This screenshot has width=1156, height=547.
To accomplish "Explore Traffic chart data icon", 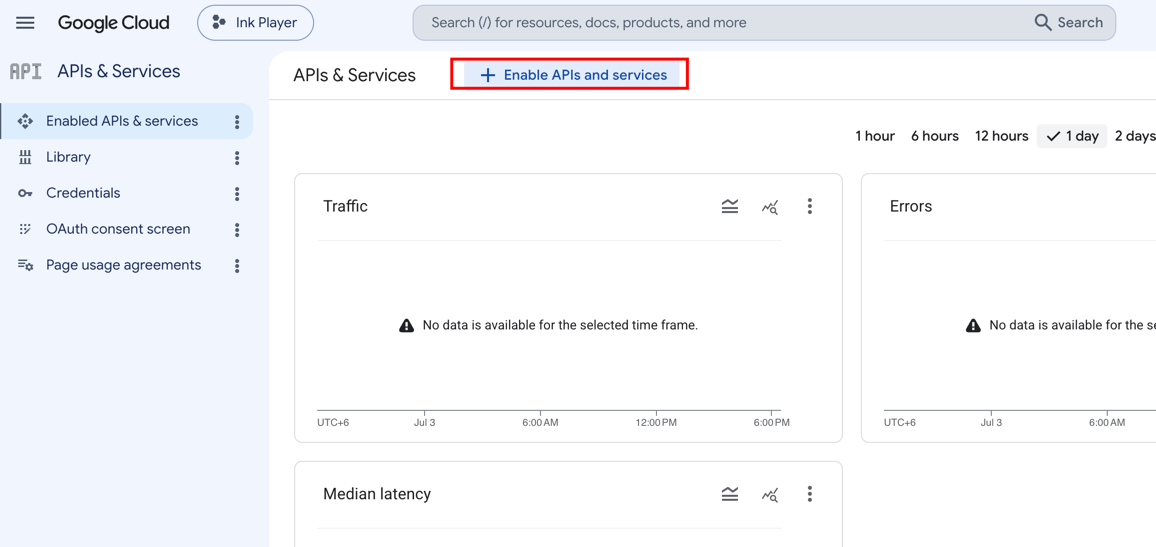I will [x=770, y=206].
